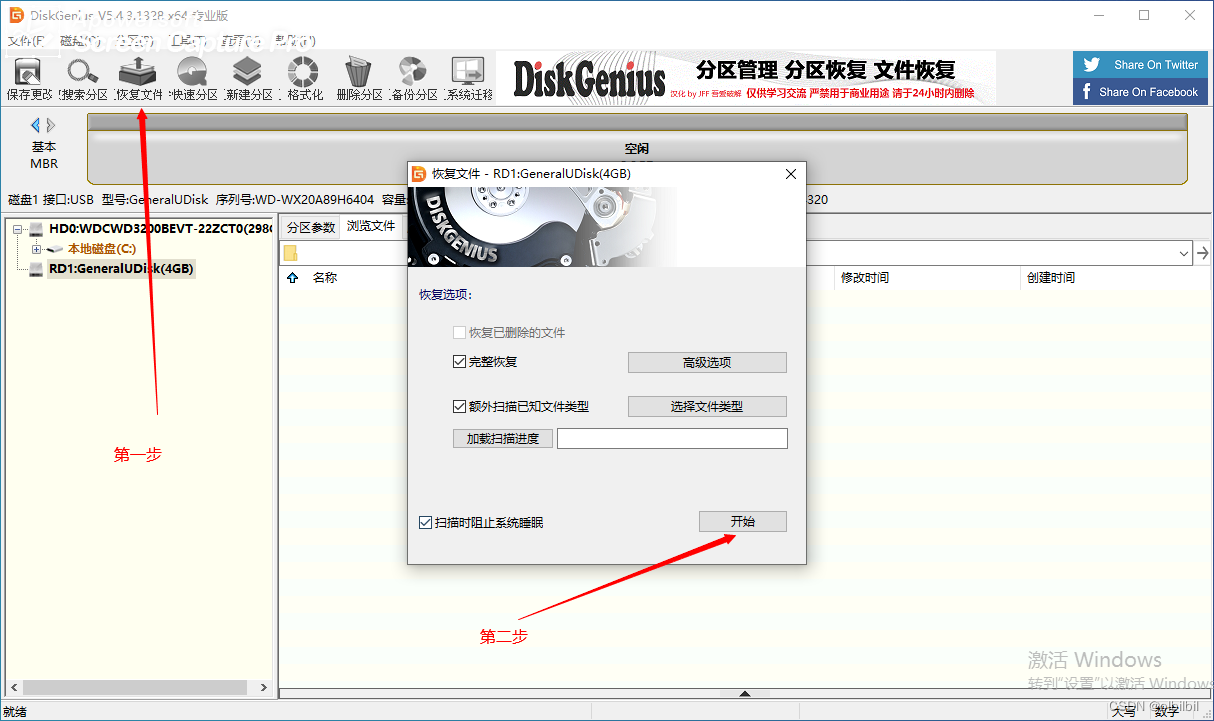Click the Share On Twitter button
This screenshot has height=721, width=1214.
(1141, 65)
